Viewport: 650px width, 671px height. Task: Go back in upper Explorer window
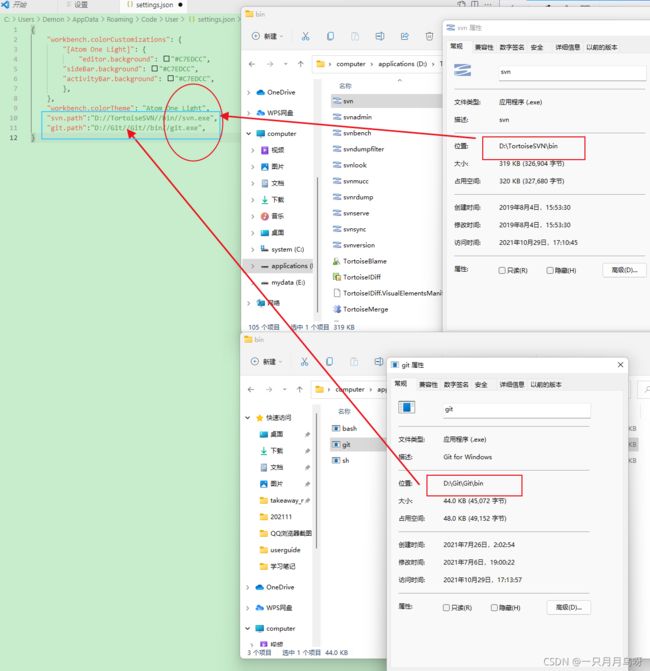point(252,64)
